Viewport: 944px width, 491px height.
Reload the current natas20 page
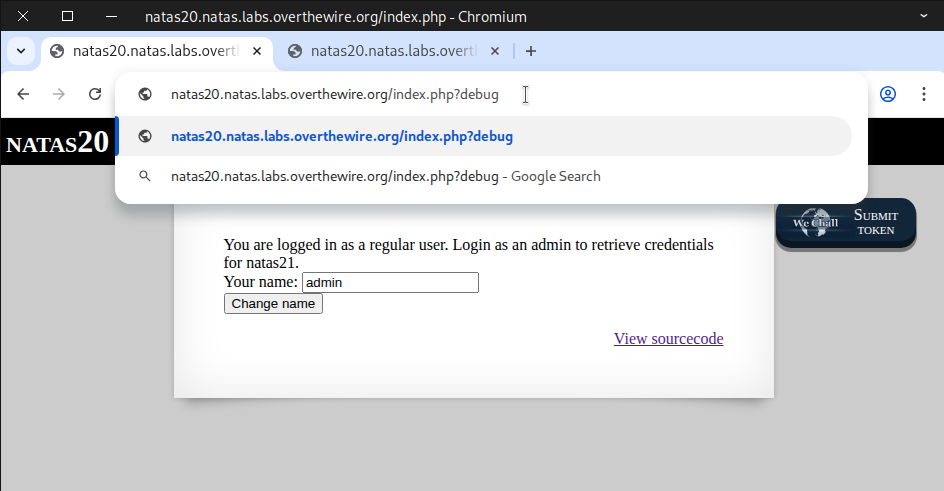pos(95,94)
